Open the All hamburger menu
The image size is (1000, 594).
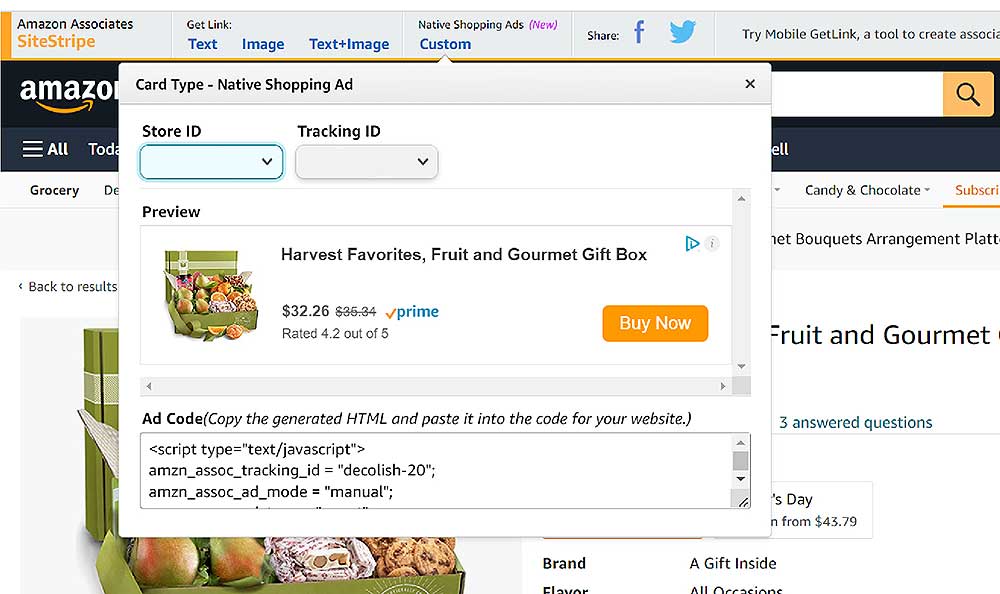(x=45, y=148)
